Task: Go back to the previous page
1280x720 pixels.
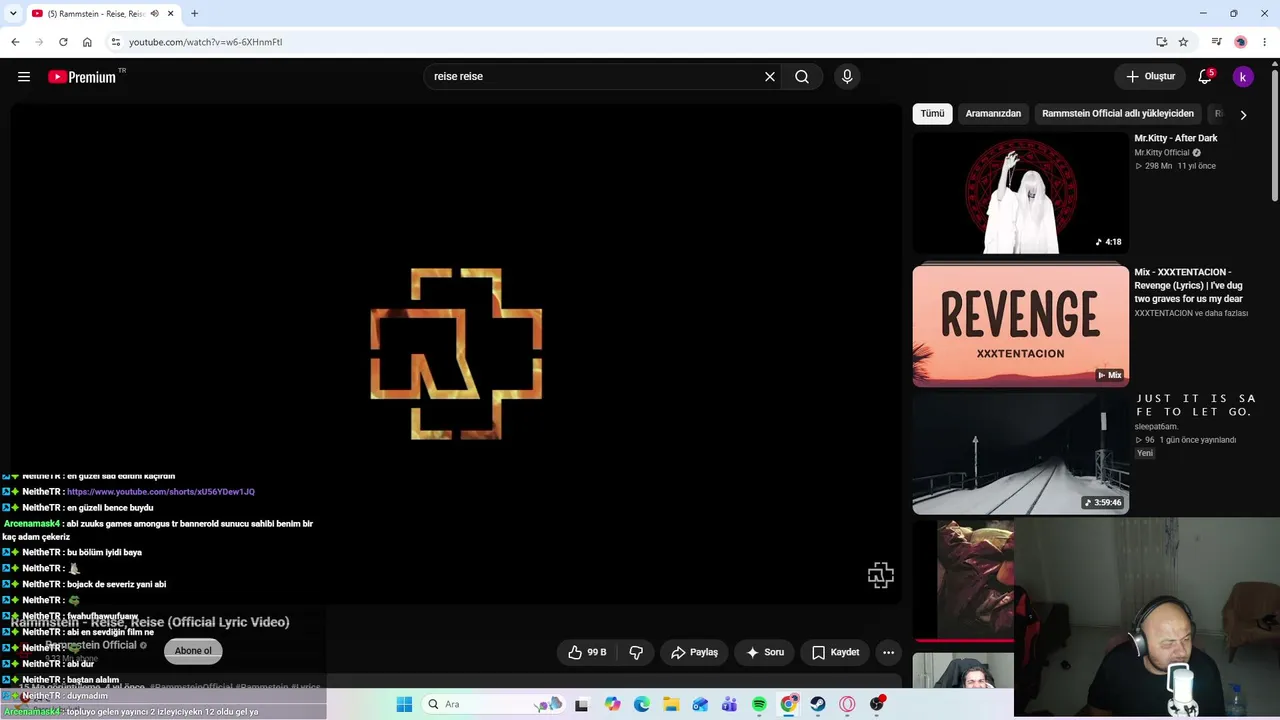Action: pyautogui.click(x=15, y=42)
